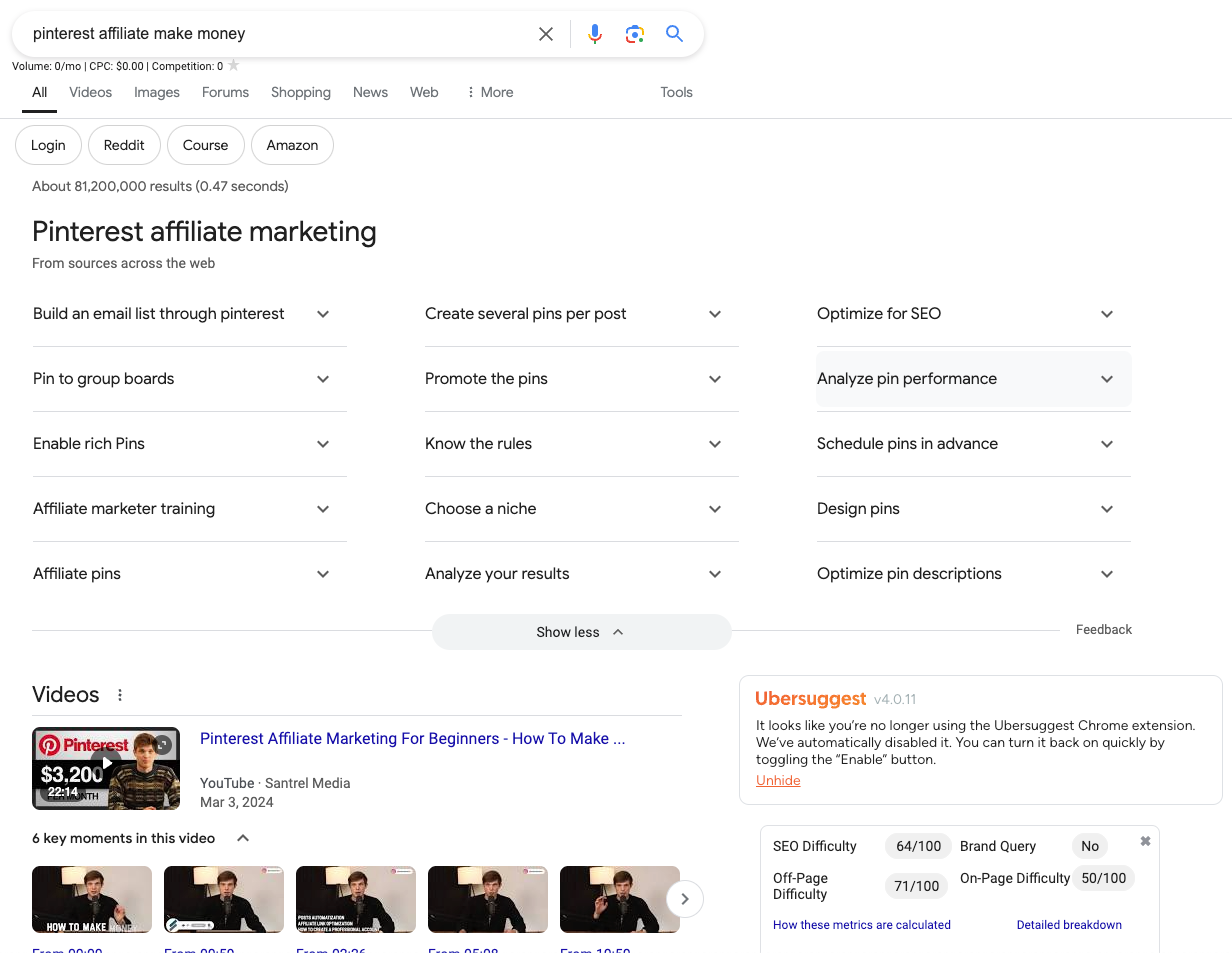Click the On-Page Difficulty 50/100 value
1232x953 pixels.
pyautogui.click(x=1104, y=878)
